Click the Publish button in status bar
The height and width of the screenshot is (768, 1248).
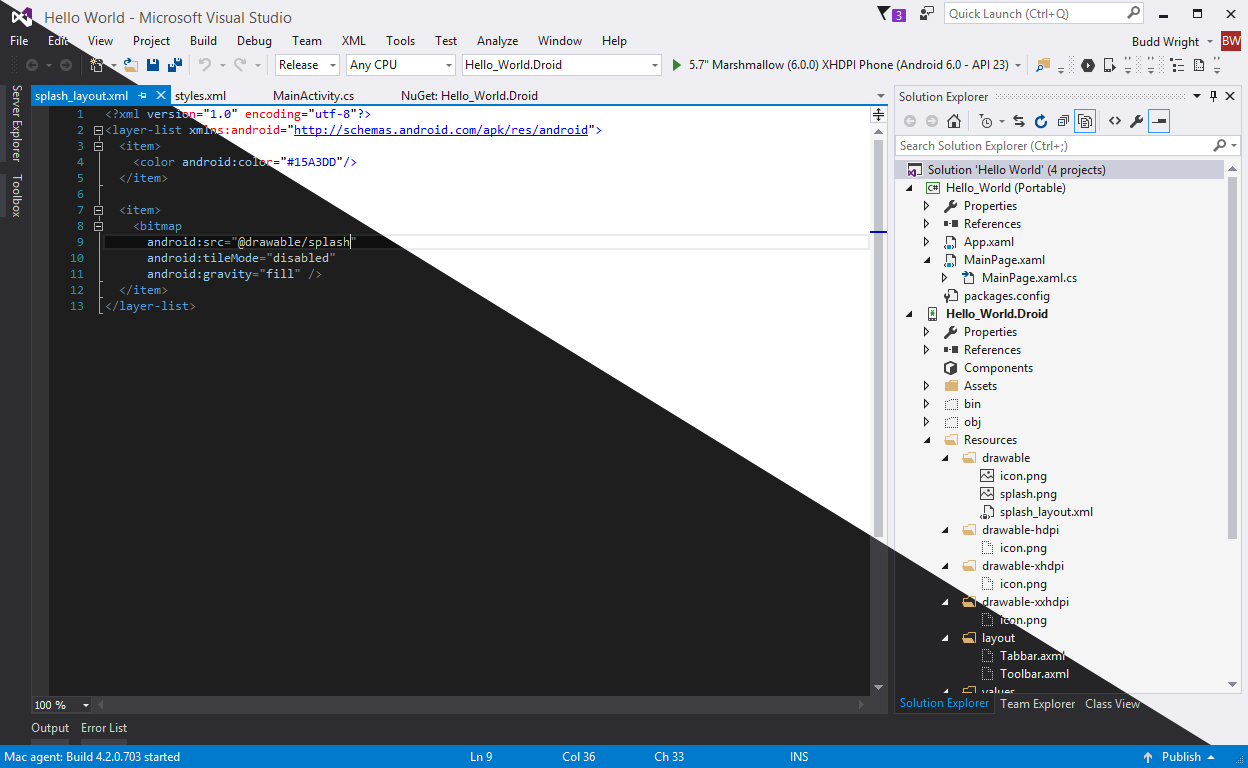coord(1181,757)
